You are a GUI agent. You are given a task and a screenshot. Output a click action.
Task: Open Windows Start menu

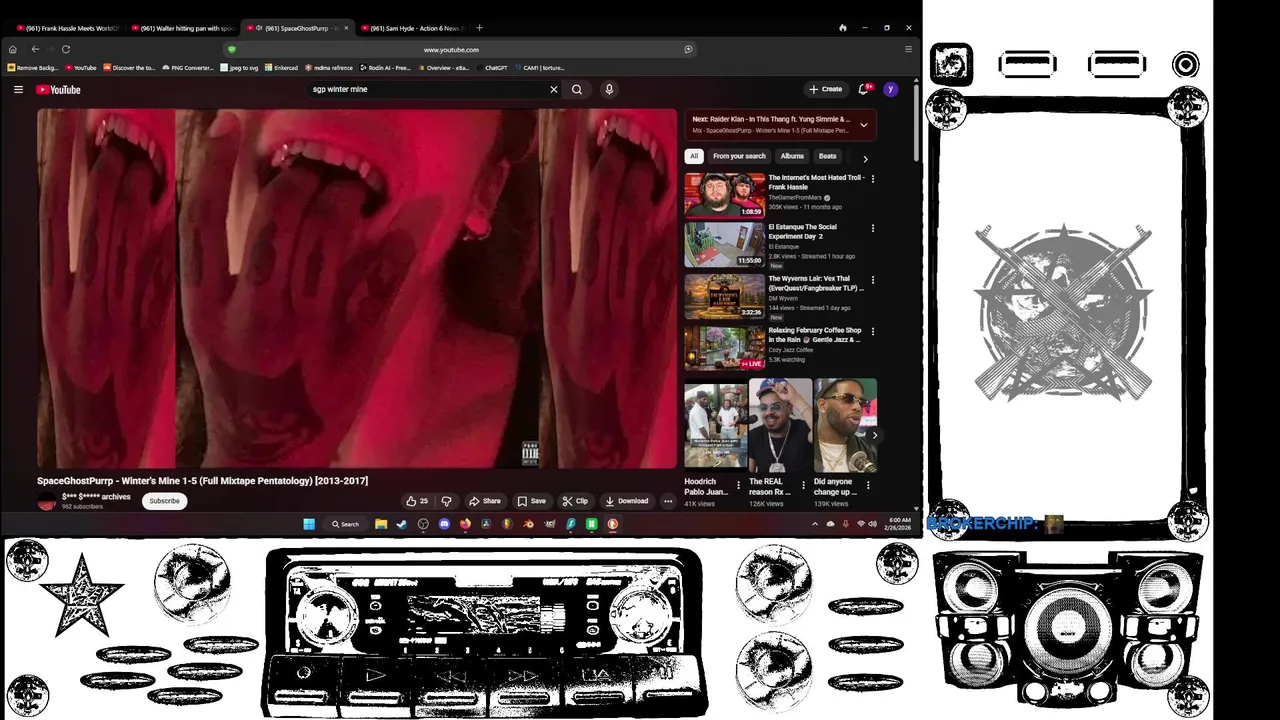pos(309,524)
